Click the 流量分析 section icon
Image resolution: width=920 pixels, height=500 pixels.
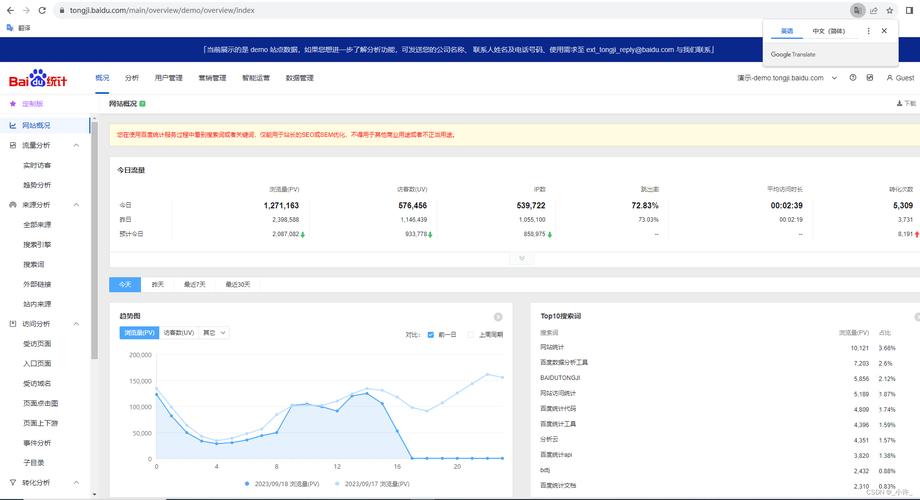point(13,146)
